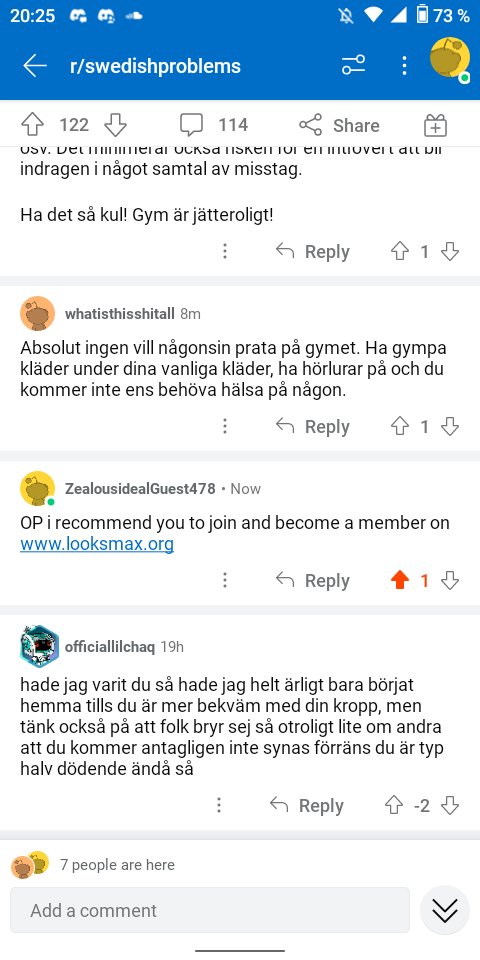Remove upvote on ZealousidealGuest478's comment
480x960 pixels.
[400, 580]
